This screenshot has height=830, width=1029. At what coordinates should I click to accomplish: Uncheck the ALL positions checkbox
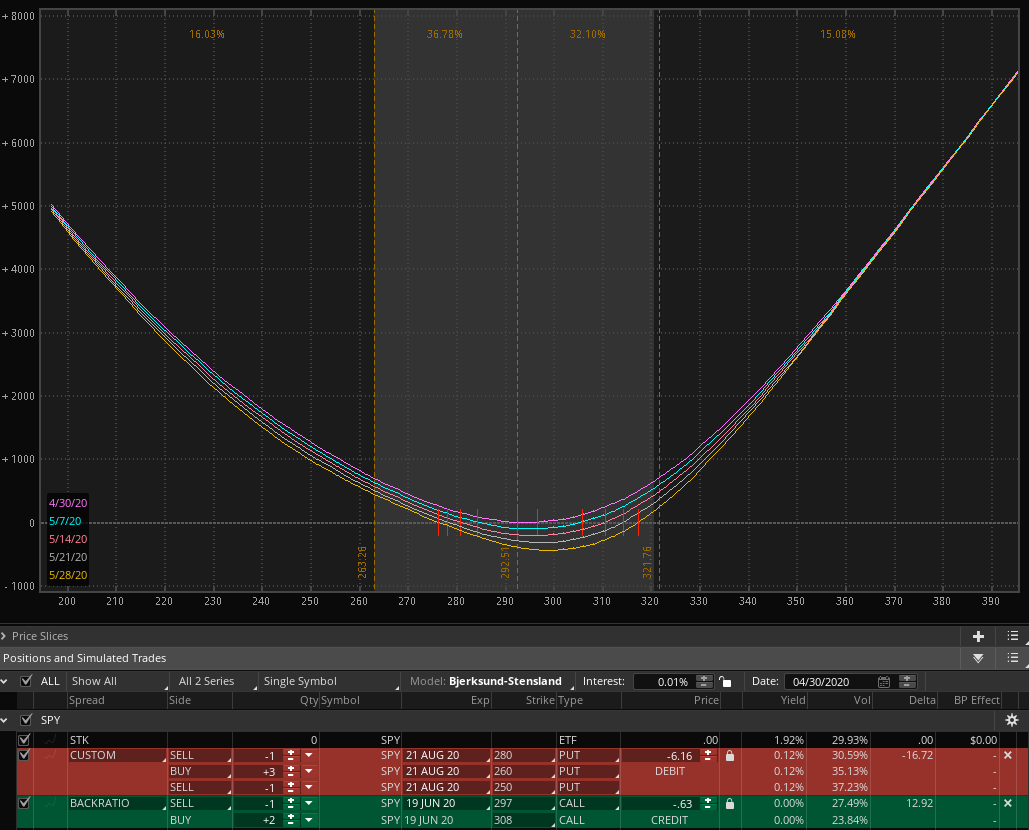pos(27,681)
